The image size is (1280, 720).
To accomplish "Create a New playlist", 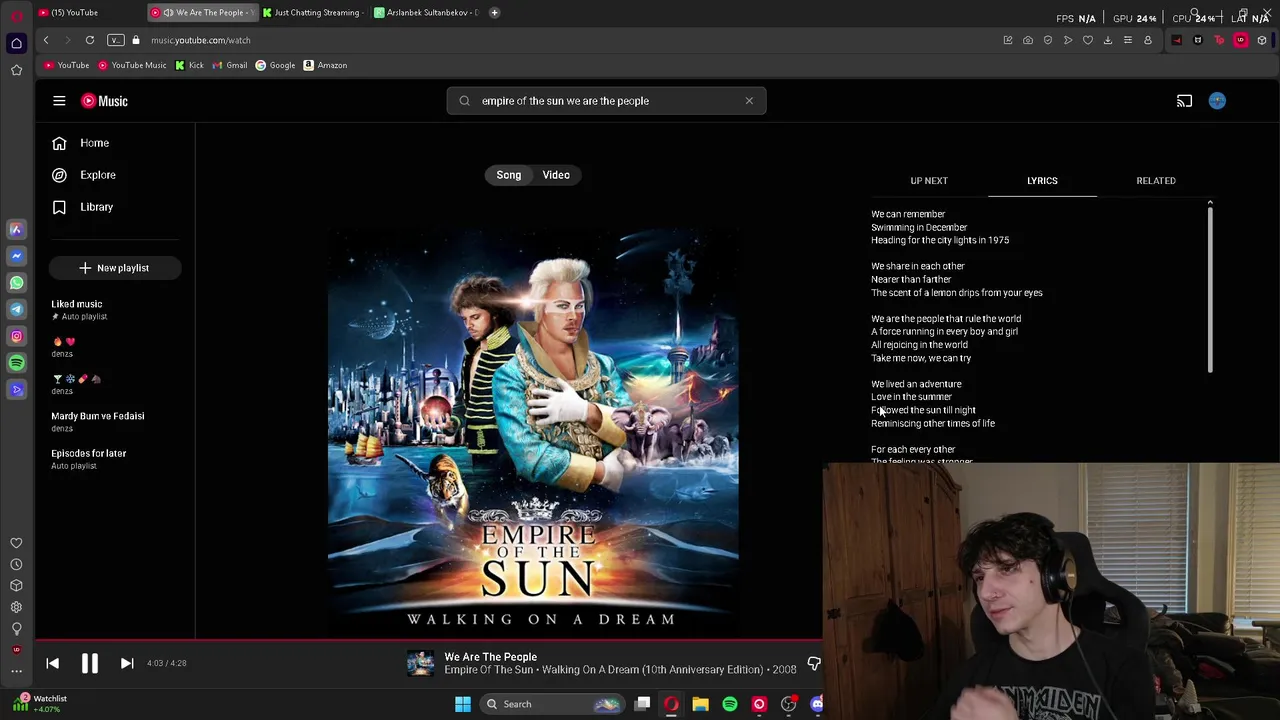I will point(114,268).
